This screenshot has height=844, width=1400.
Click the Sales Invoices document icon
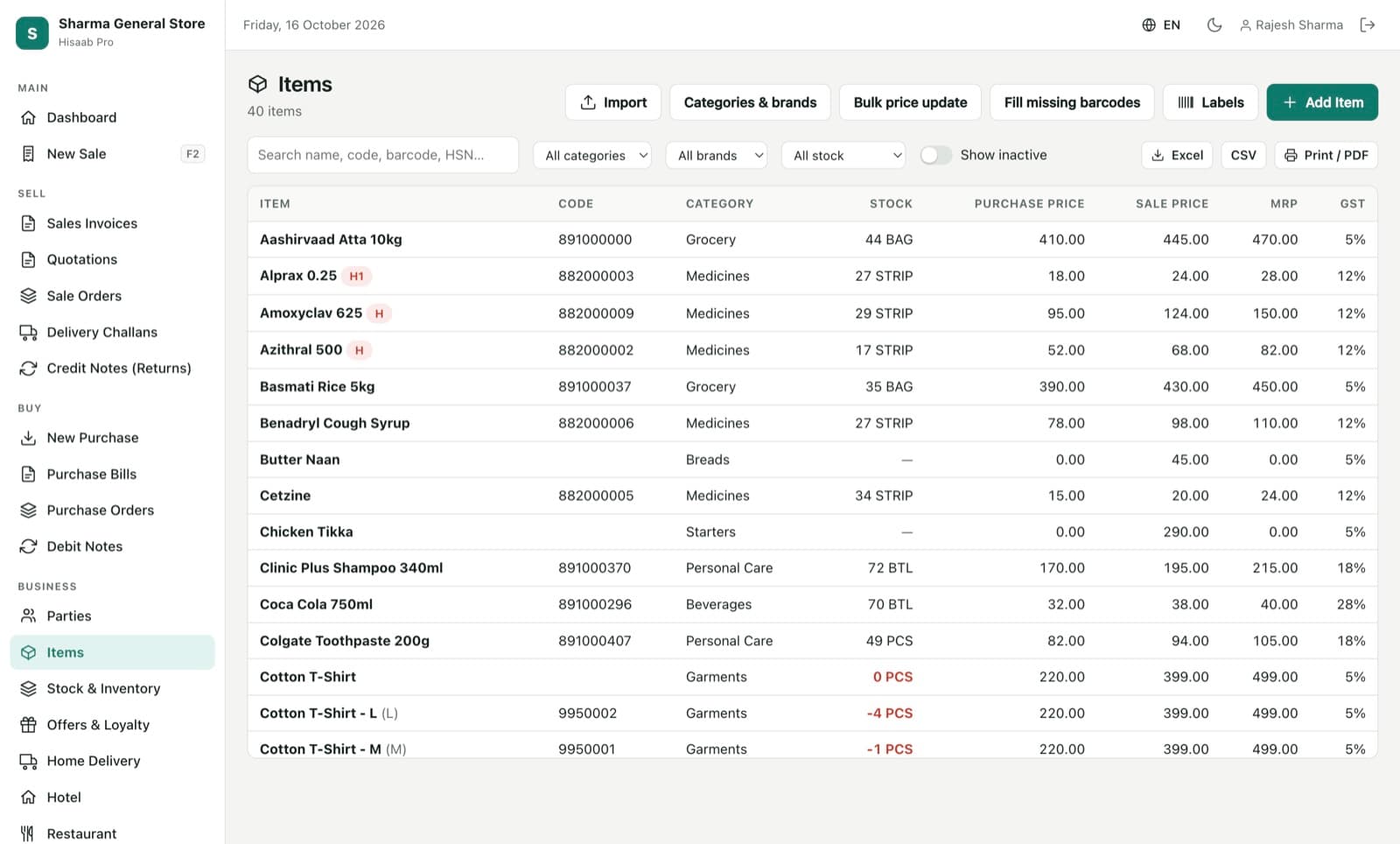28,223
